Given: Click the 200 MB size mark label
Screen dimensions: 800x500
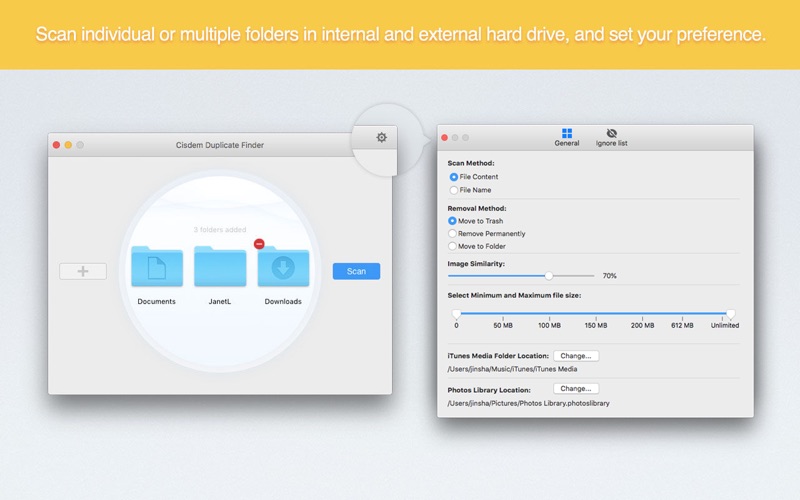Looking at the screenshot, I should [x=642, y=325].
